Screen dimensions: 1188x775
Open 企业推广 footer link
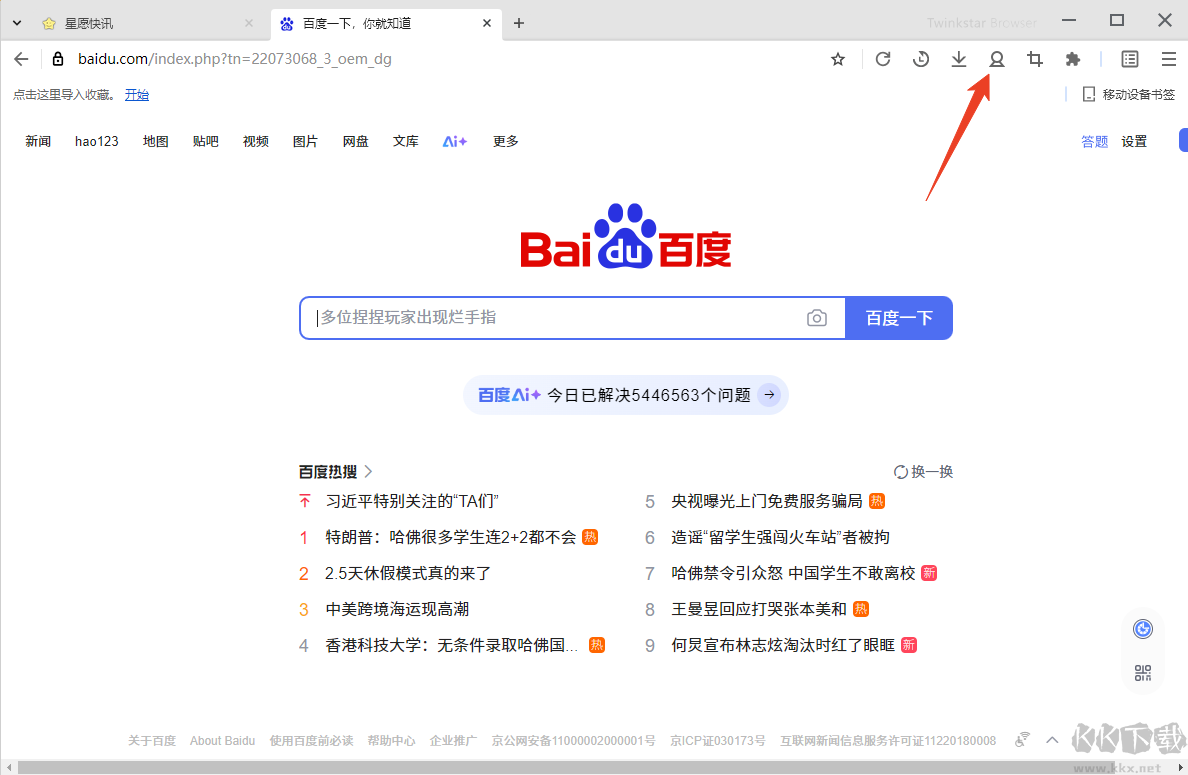click(x=453, y=740)
